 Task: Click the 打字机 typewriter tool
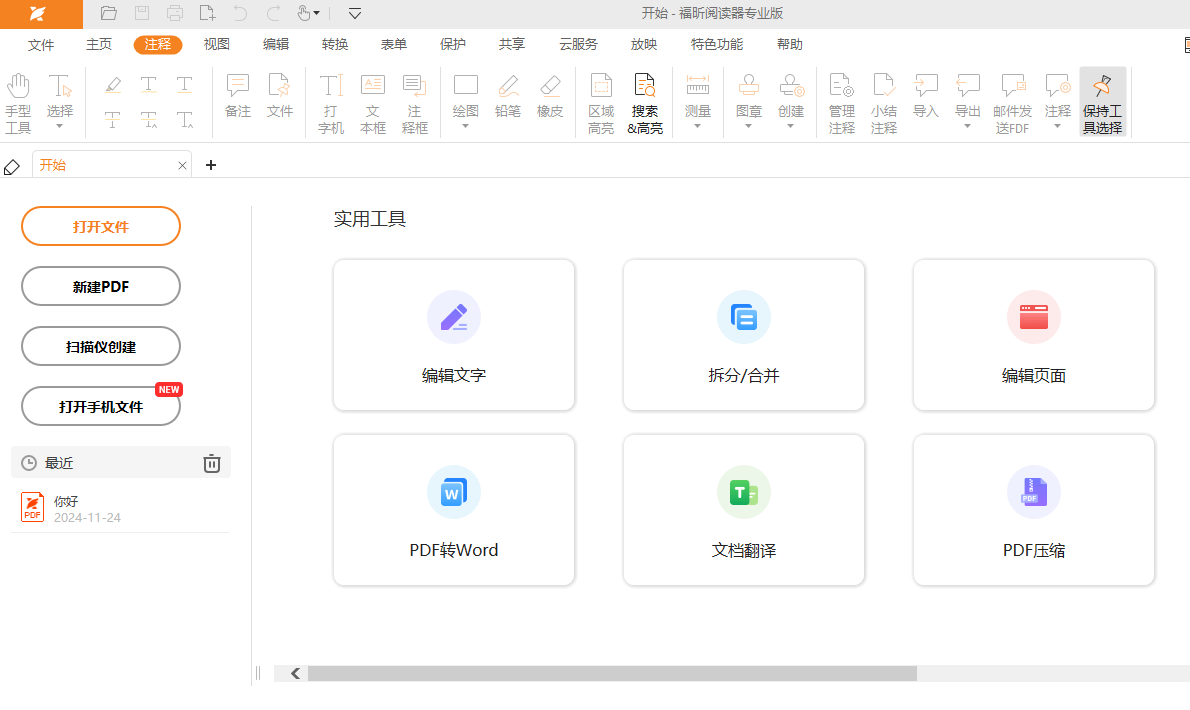coord(331,102)
